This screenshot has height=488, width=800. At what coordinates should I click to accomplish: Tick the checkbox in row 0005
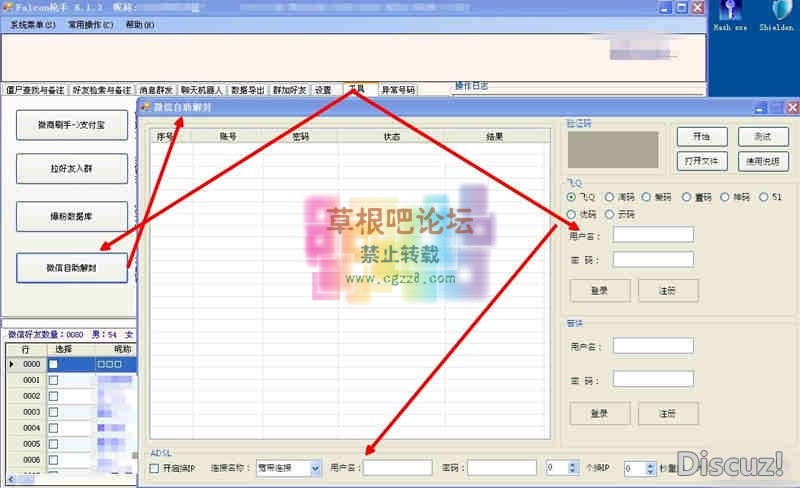click(53, 444)
